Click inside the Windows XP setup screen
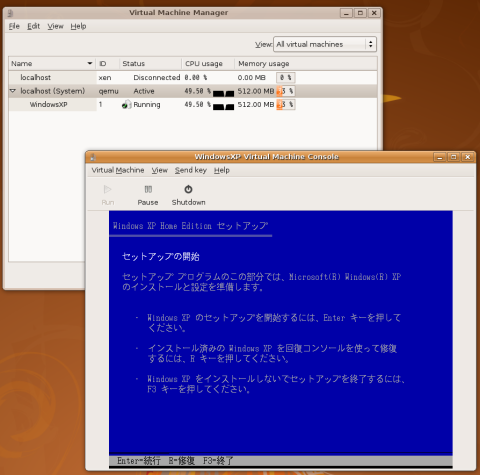Viewport: 480px width, 475px height. click(x=281, y=339)
